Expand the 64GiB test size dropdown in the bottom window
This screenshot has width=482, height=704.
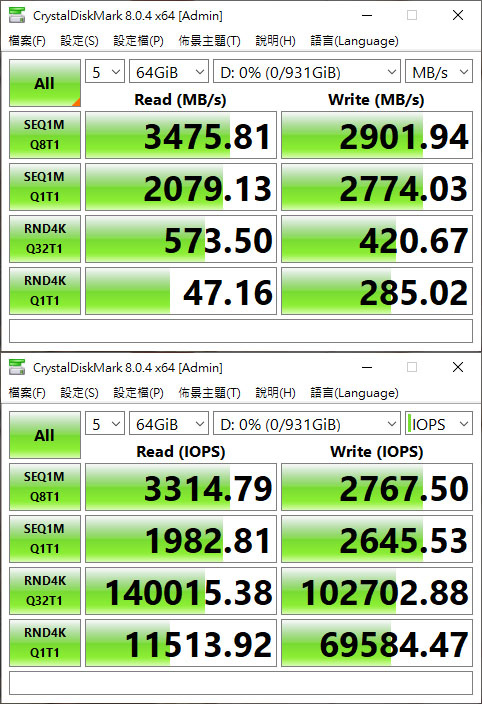pyautogui.click(x=169, y=424)
